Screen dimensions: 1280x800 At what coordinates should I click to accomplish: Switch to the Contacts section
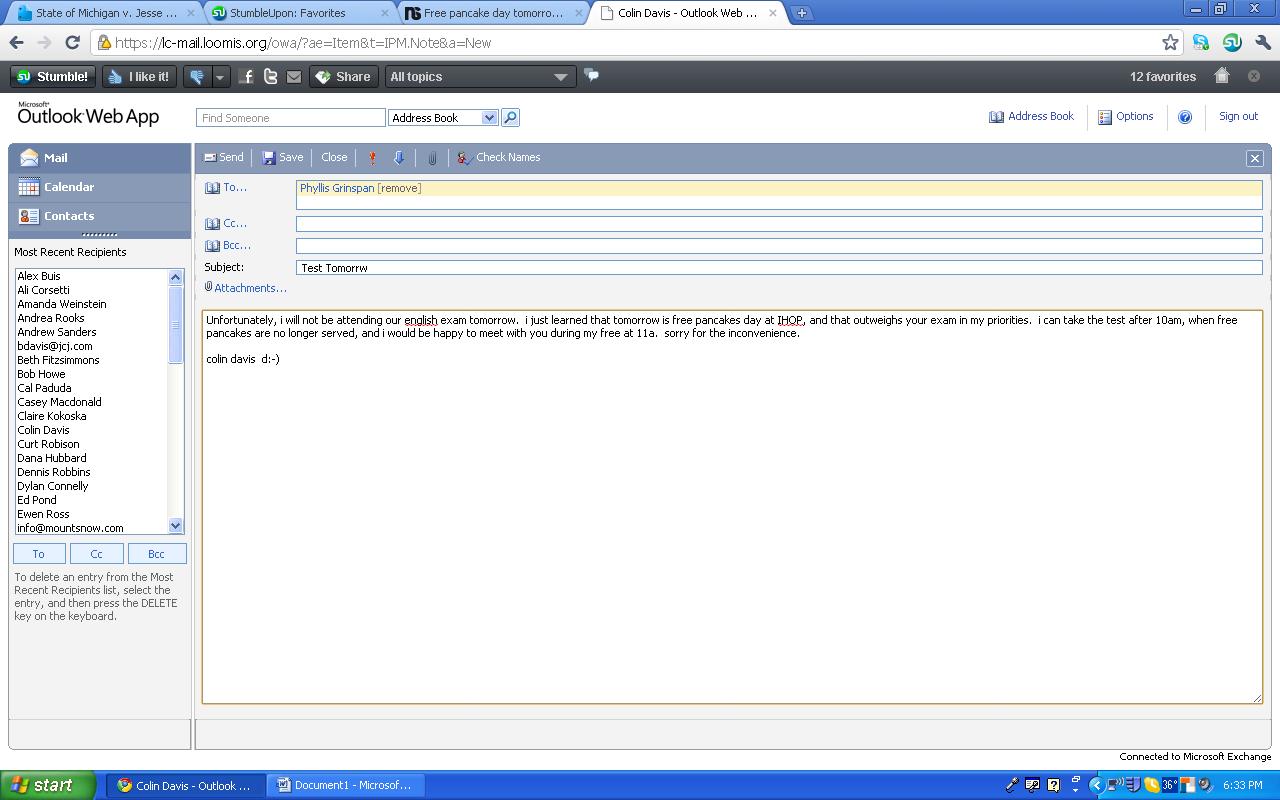[68, 216]
